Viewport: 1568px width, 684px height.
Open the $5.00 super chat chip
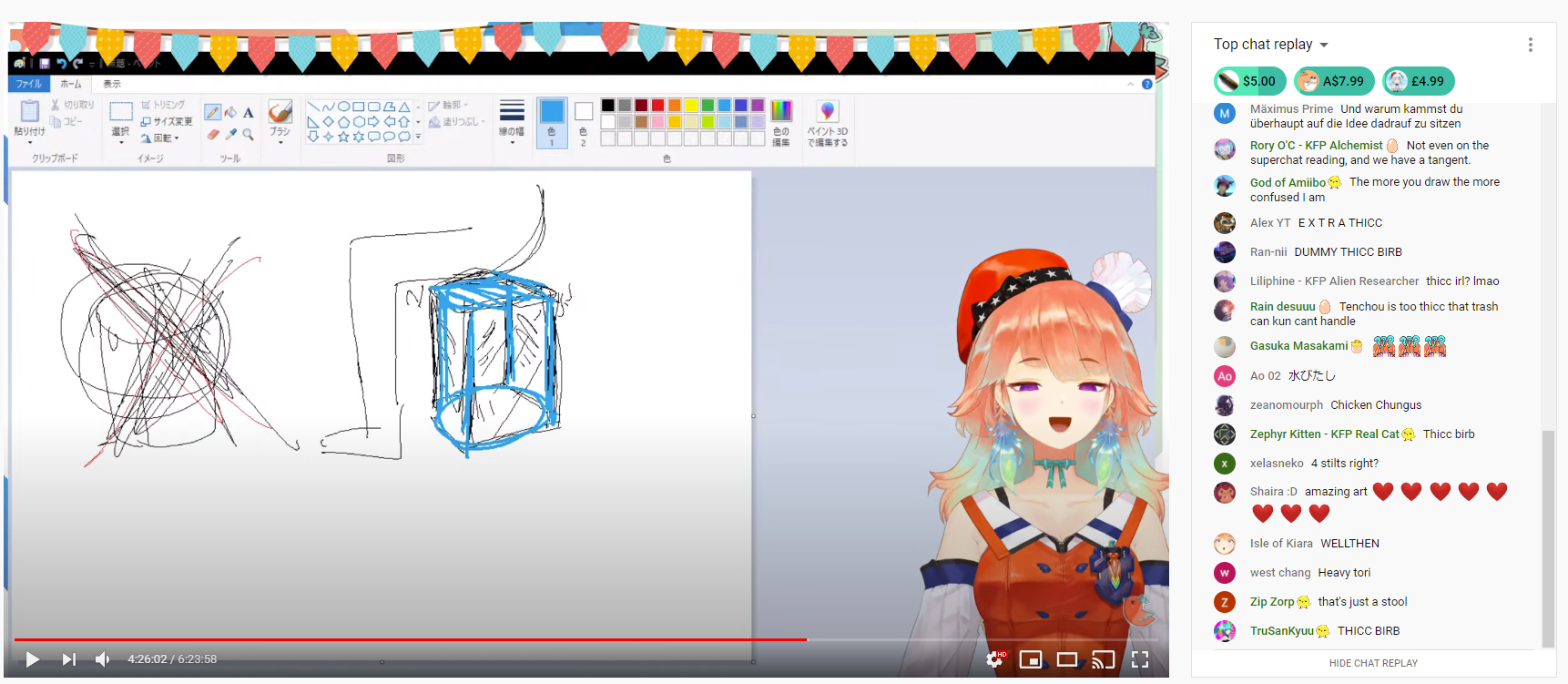click(x=1249, y=81)
